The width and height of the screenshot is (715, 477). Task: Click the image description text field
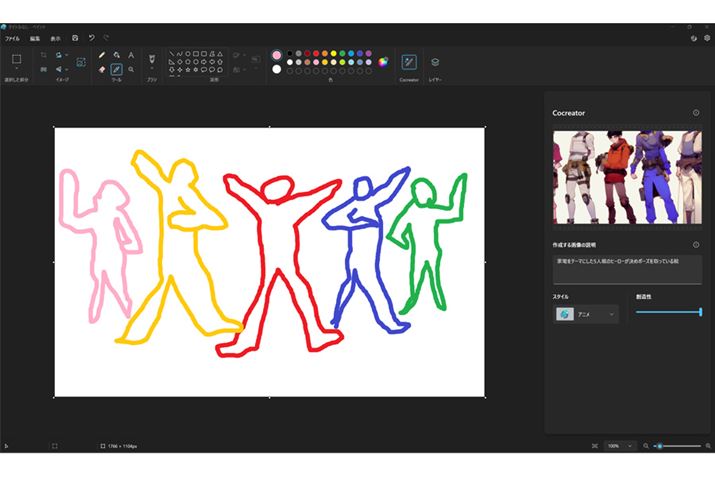point(627,268)
